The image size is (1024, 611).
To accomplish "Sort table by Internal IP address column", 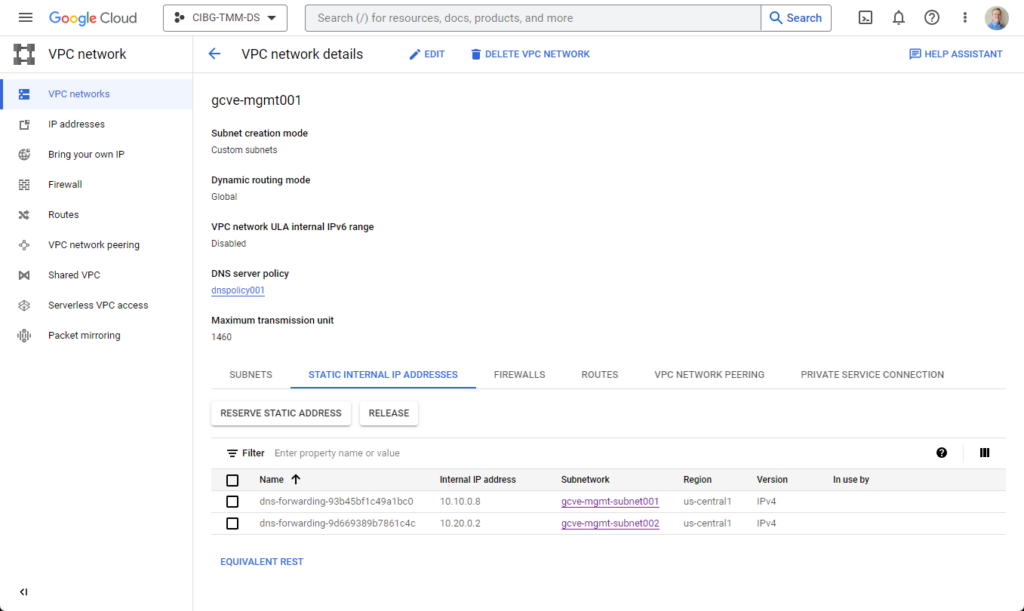I will (x=477, y=480).
